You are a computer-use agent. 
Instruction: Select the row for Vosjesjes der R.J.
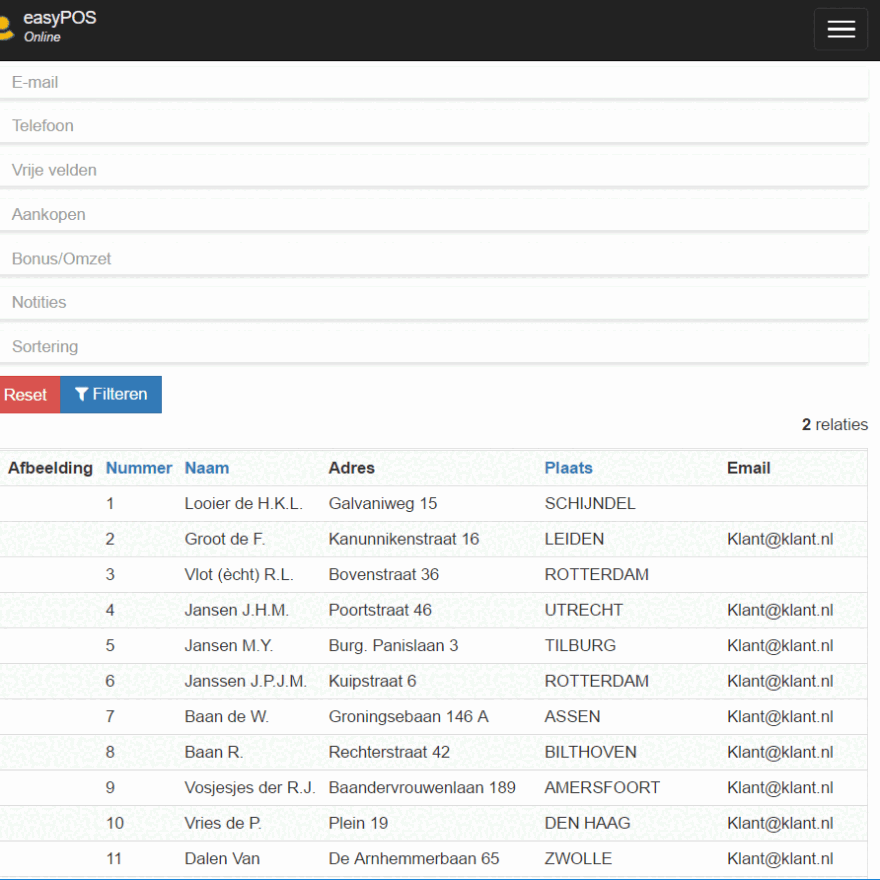tap(433, 787)
